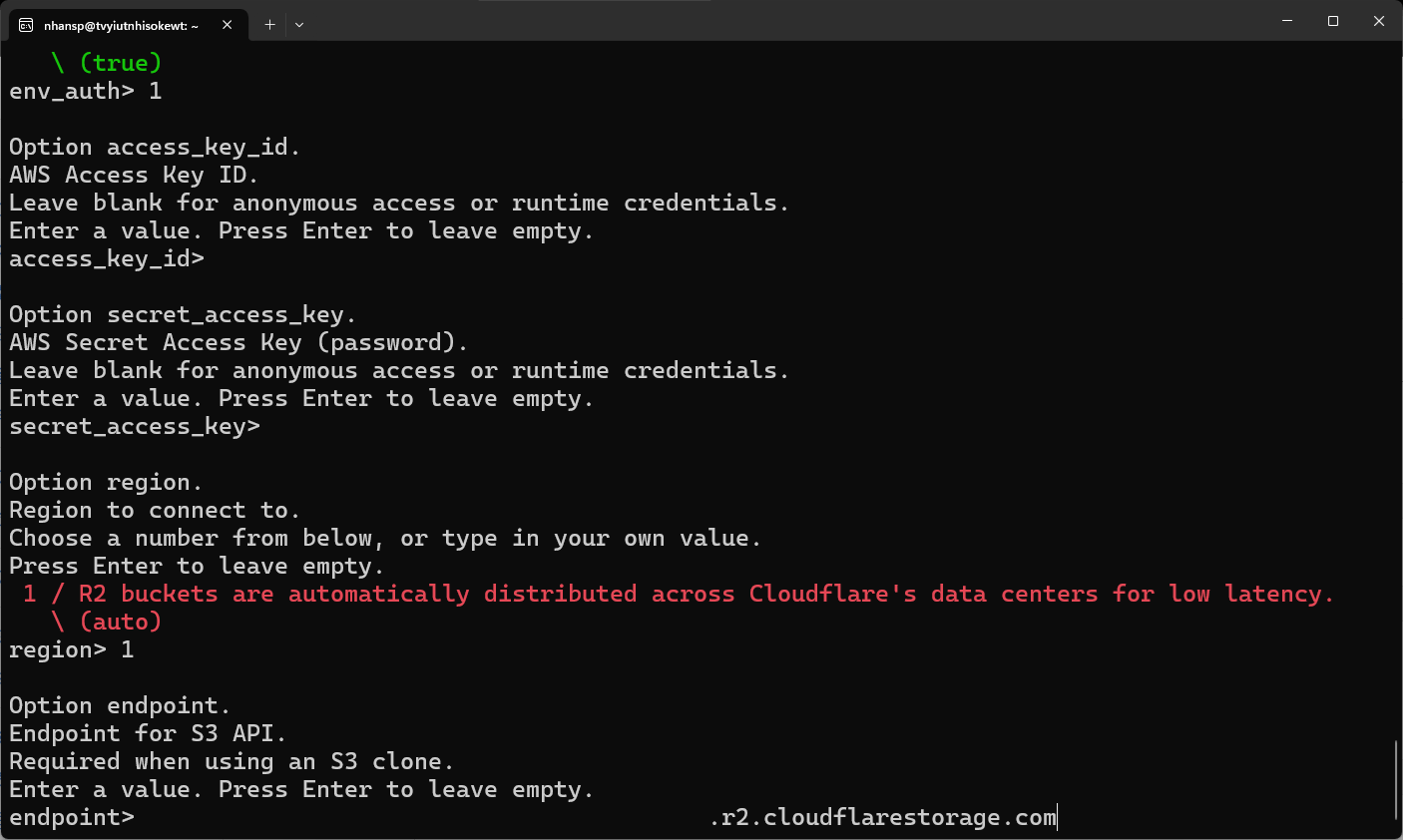The height and width of the screenshot is (840, 1403).
Task: Click the terminal icon on the tab
Action: tap(26, 25)
